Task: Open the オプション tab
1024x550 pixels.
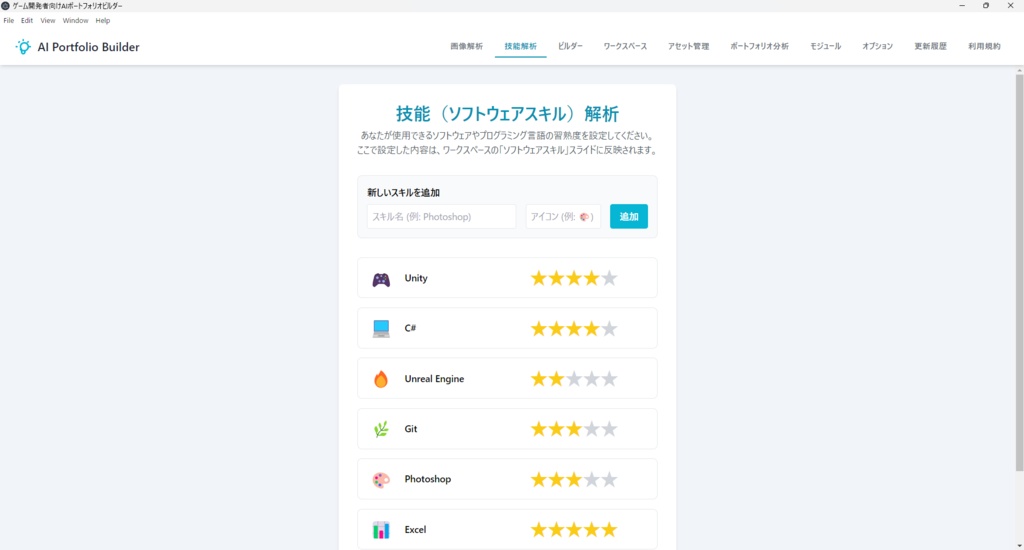Action: click(877, 46)
